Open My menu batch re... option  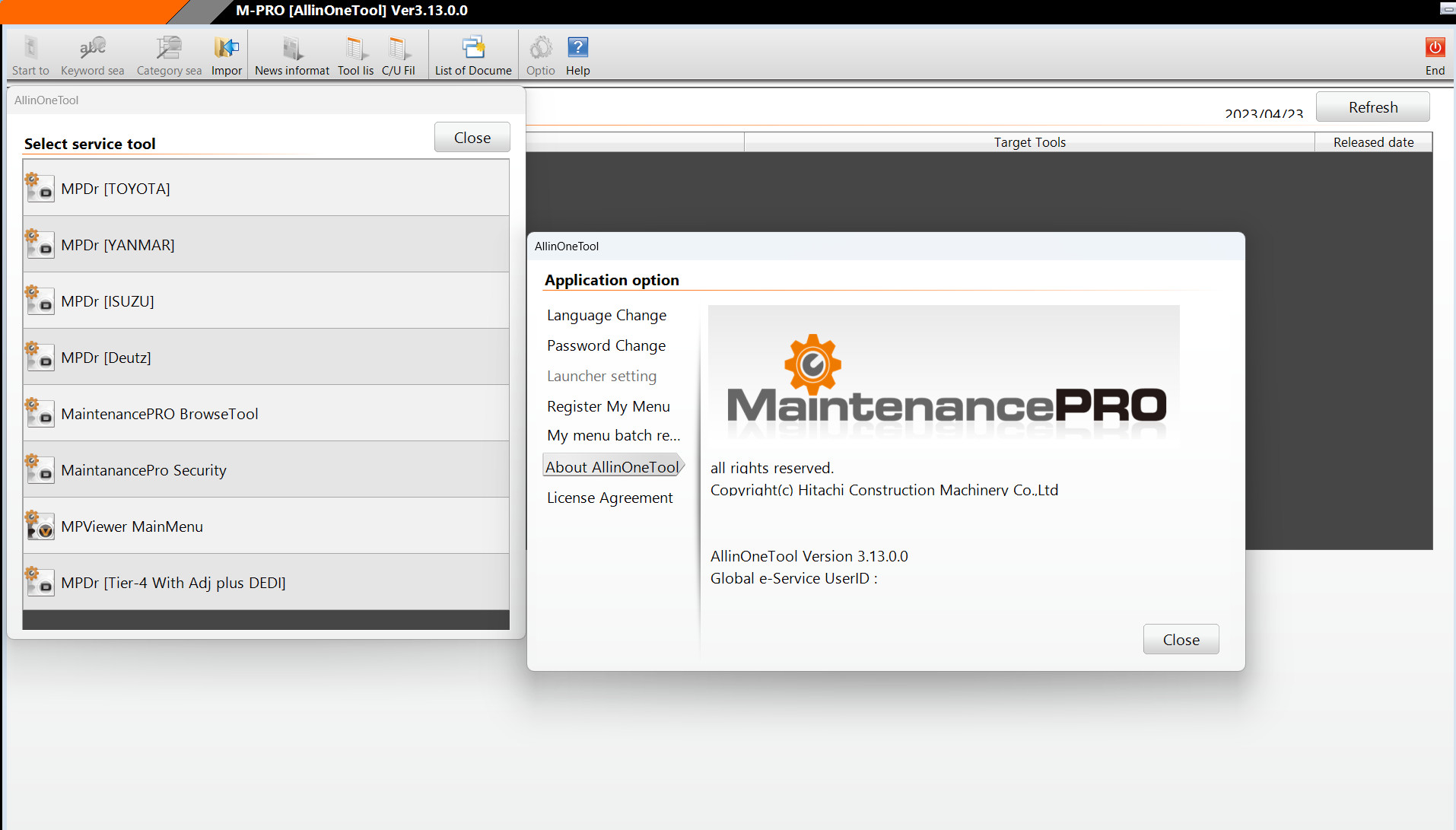(x=614, y=435)
